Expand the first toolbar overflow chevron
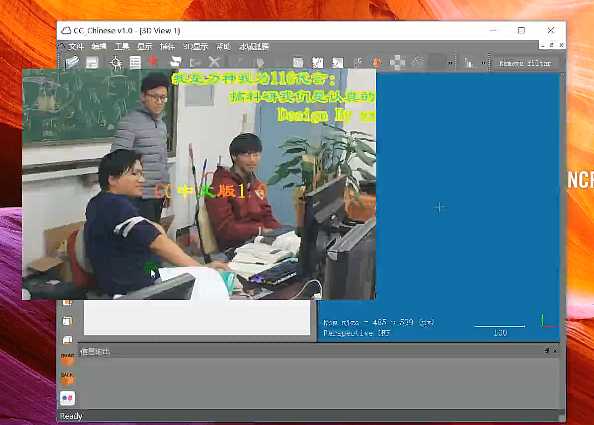Screen dimensions: 594x425 coord(450,63)
